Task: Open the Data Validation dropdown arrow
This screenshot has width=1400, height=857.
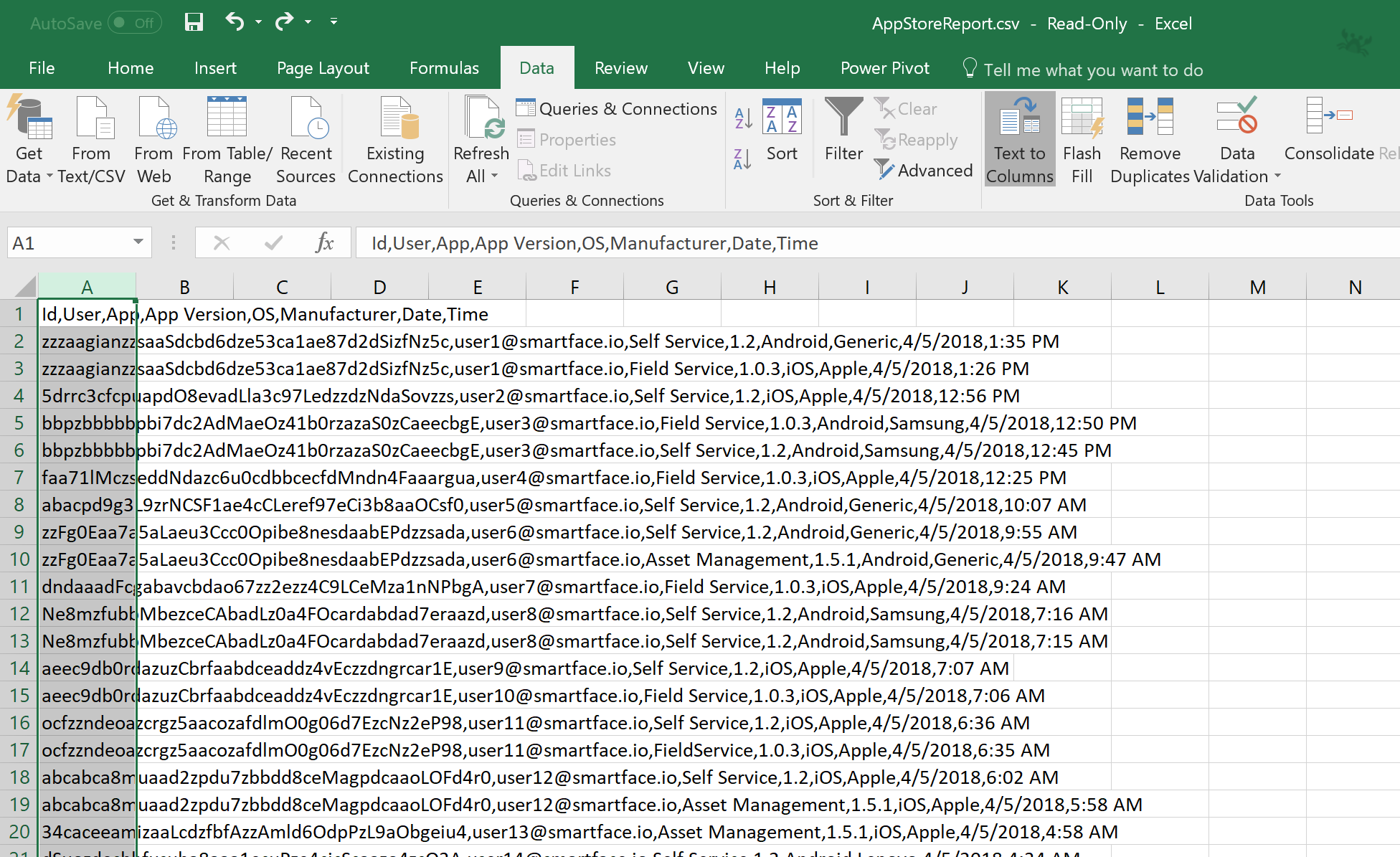Action: (1277, 176)
